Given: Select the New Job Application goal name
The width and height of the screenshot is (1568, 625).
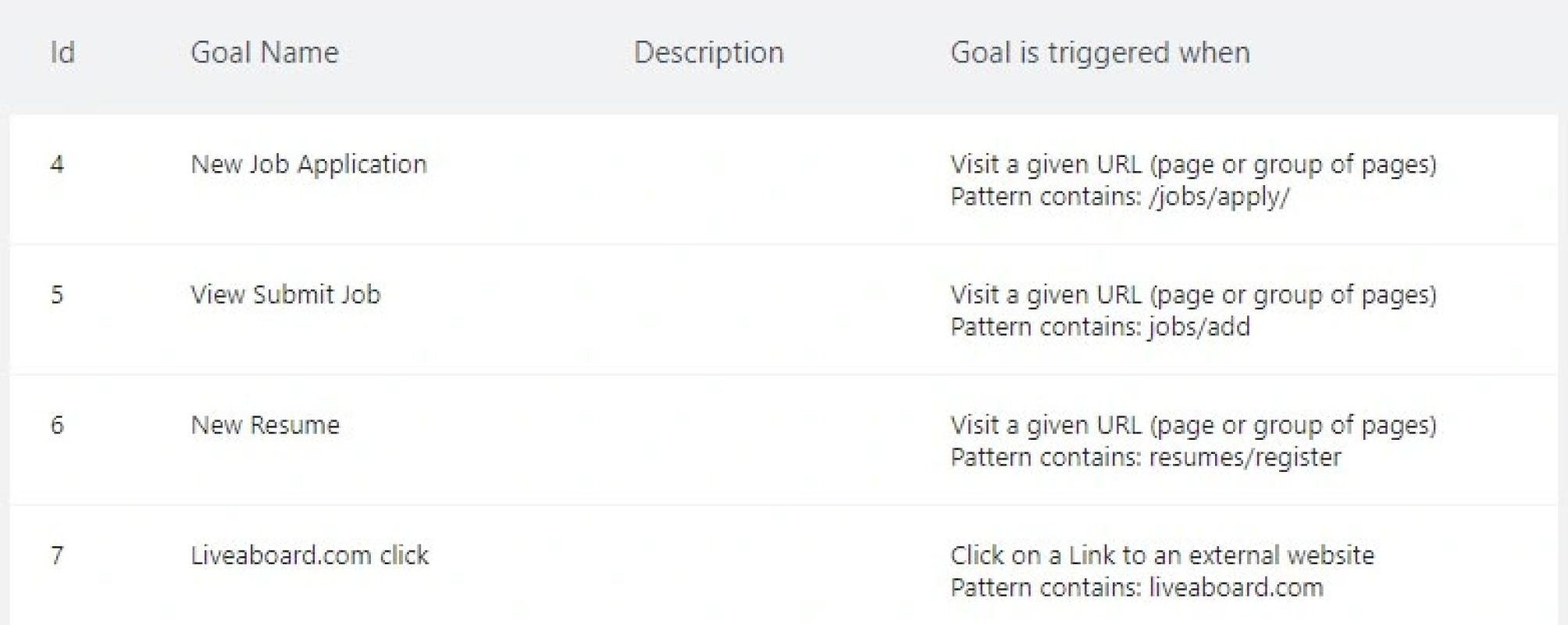Looking at the screenshot, I should (308, 164).
